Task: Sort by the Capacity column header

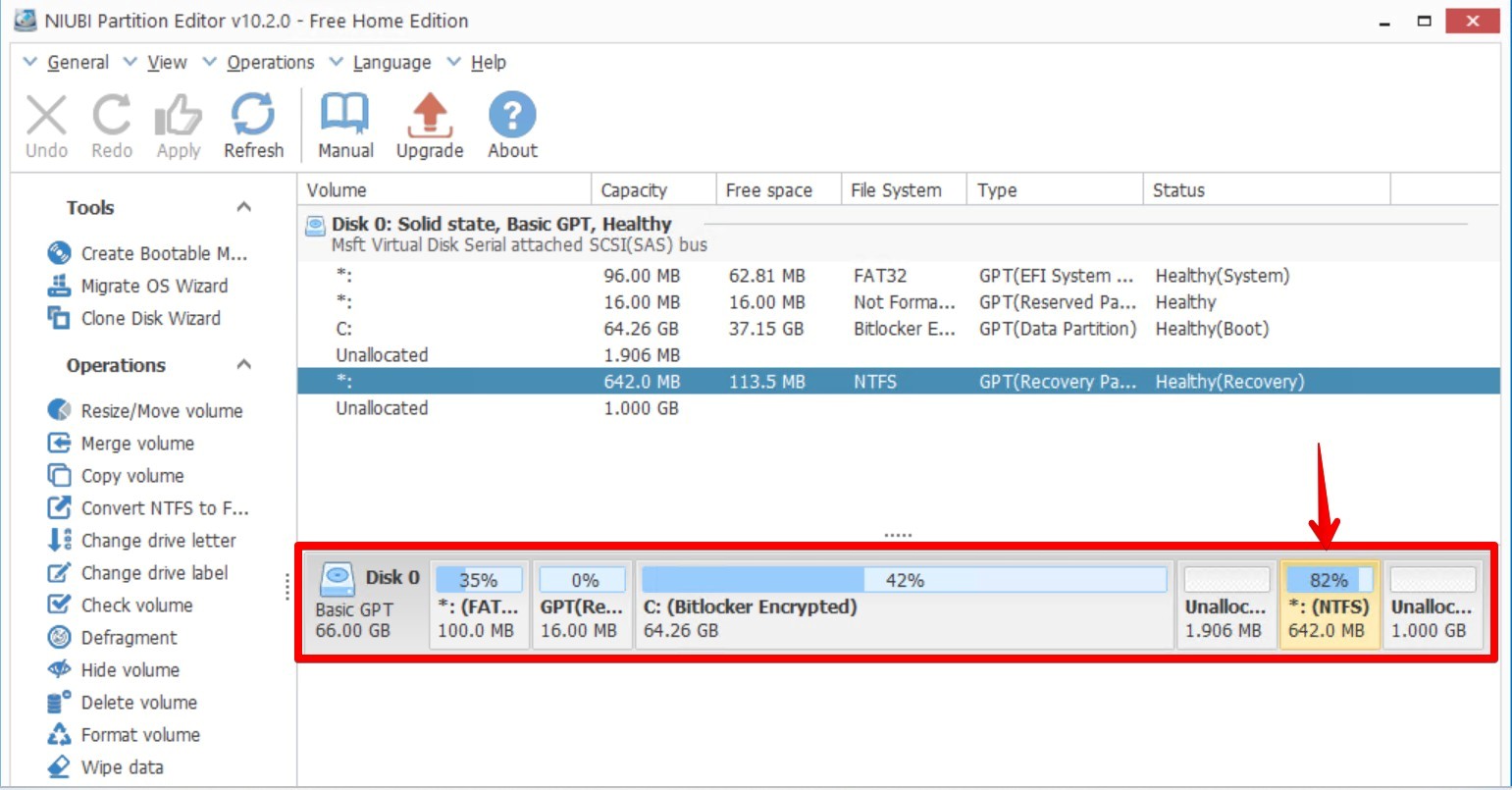Action: tap(653, 190)
